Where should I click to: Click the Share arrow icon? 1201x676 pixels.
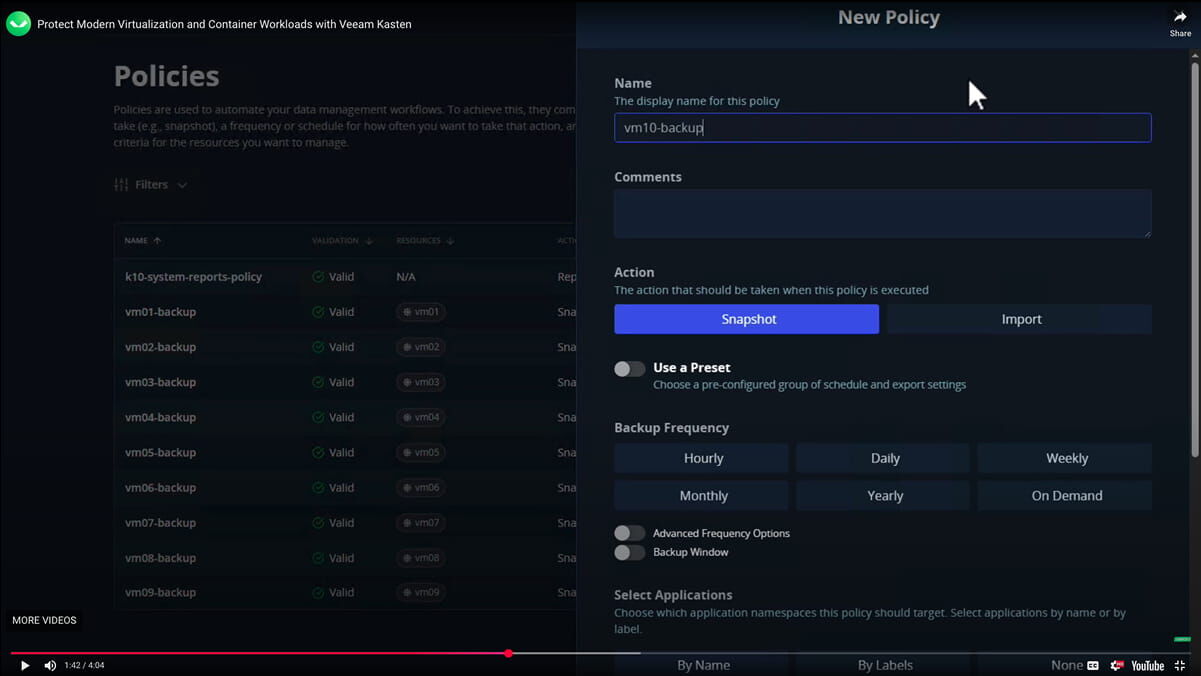pyautogui.click(x=1180, y=16)
